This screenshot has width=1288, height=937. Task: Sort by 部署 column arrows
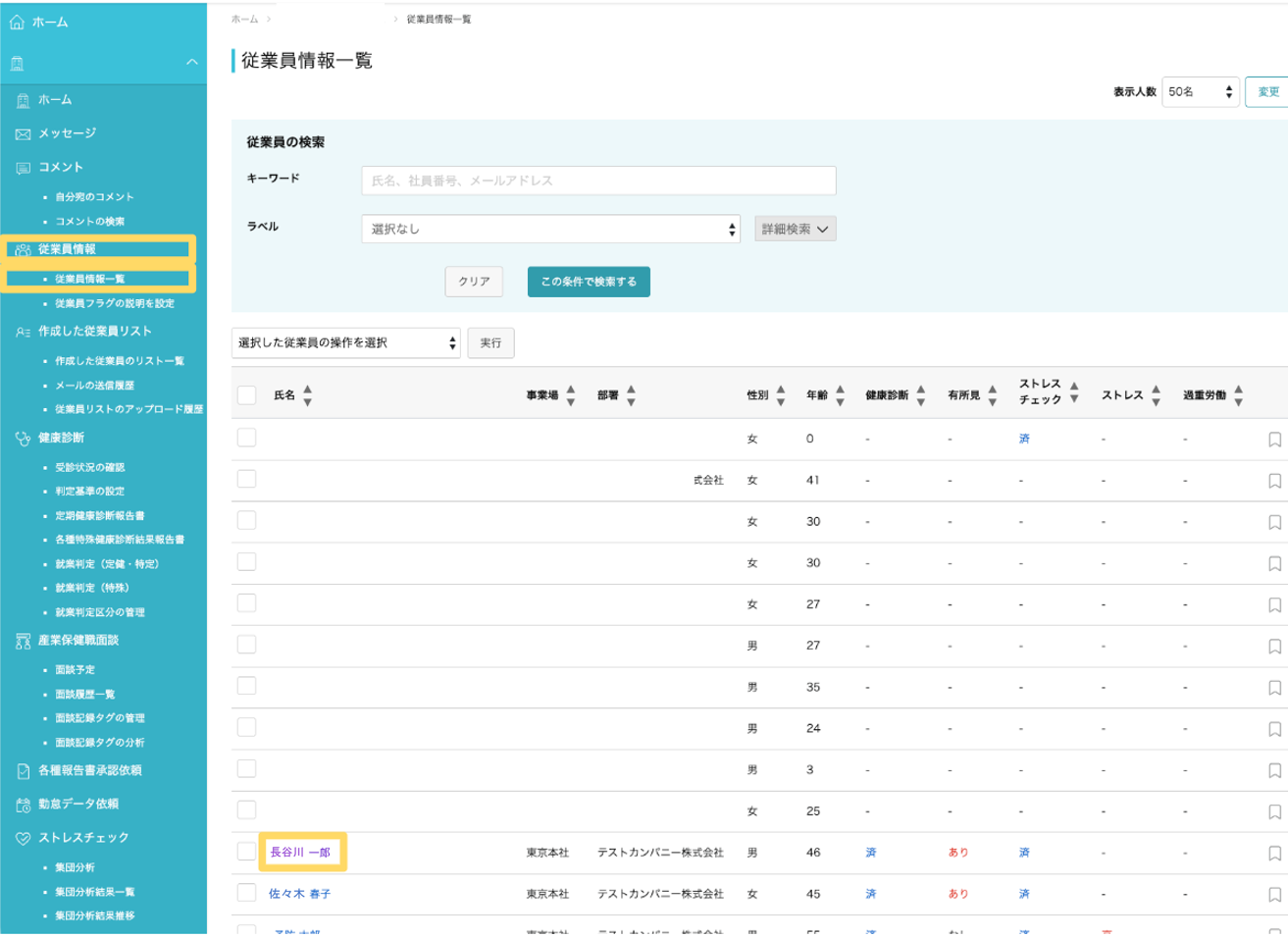click(631, 395)
